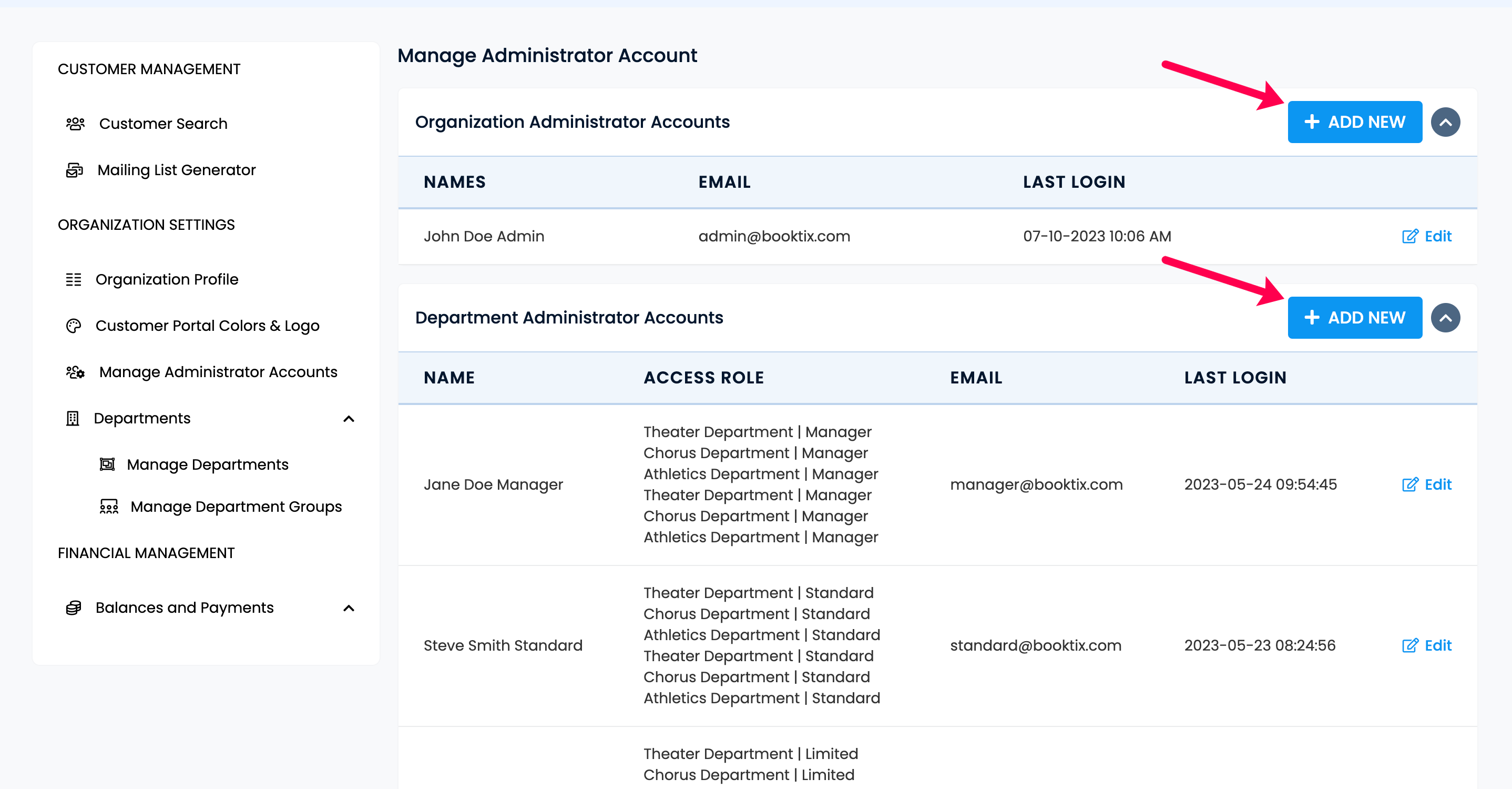This screenshot has height=789, width=1512.
Task: Click the Customer Portal Colors palette icon
Action: pyautogui.click(x=74, y=326)
